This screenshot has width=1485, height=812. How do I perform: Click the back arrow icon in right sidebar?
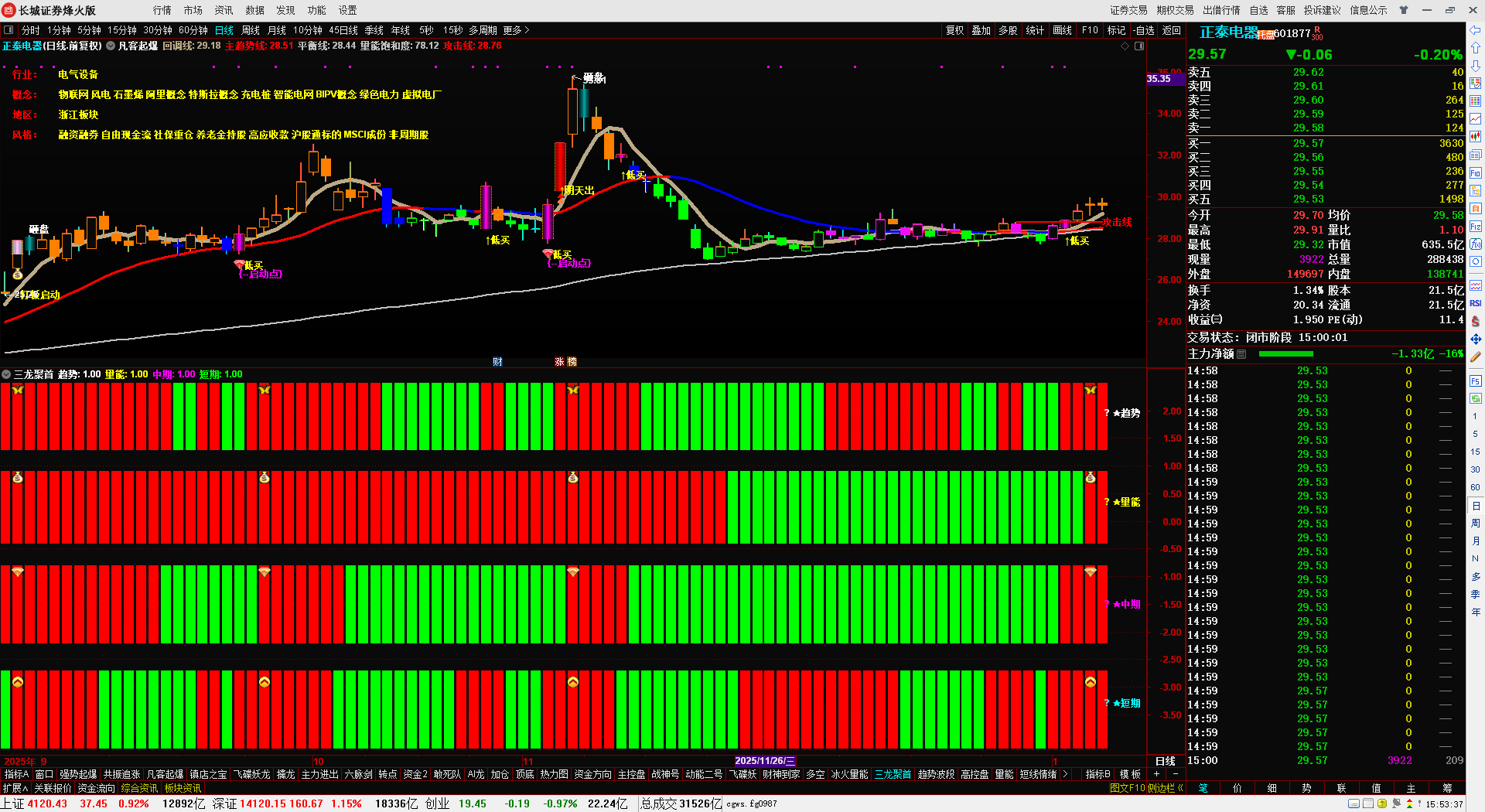(x=1476, y=30)
